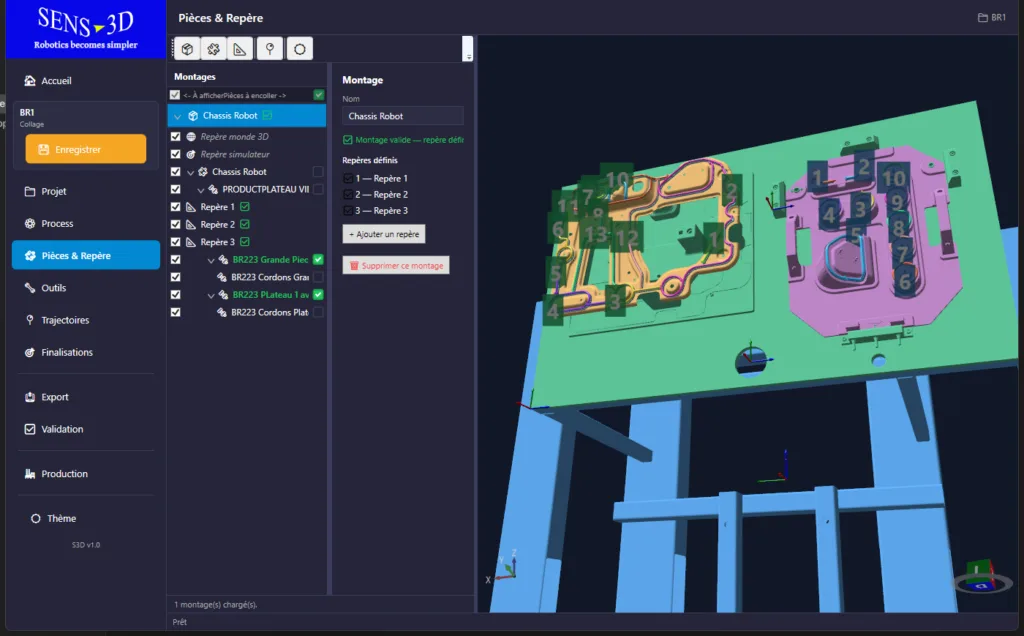Click set-square icon of Repère 2

(191, 225)
